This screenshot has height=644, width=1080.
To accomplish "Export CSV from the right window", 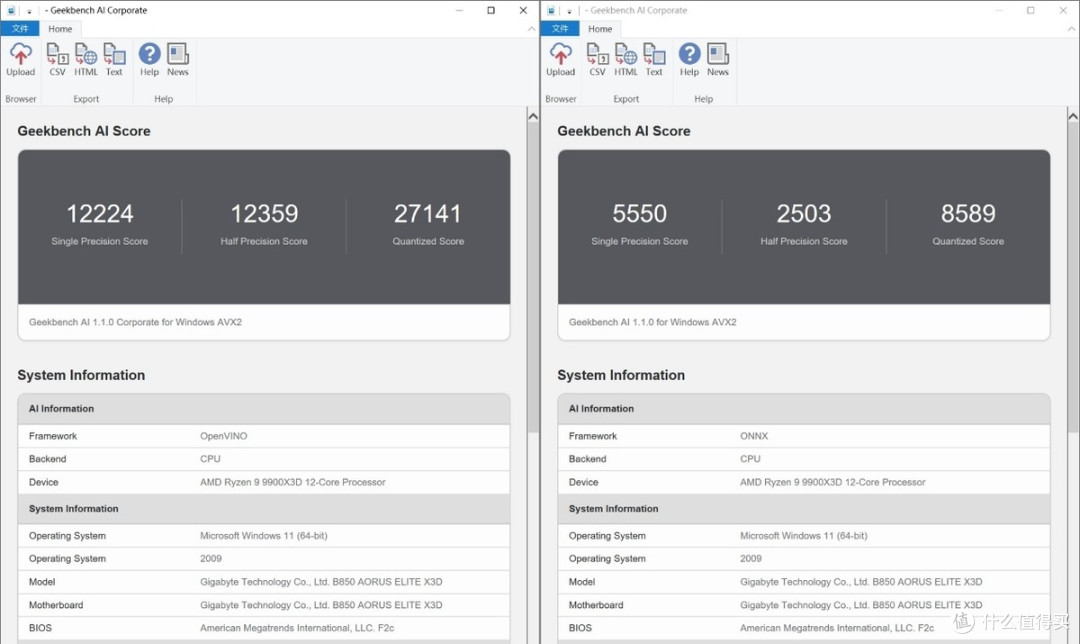I will pyautogui.click(x=597, y=59).
